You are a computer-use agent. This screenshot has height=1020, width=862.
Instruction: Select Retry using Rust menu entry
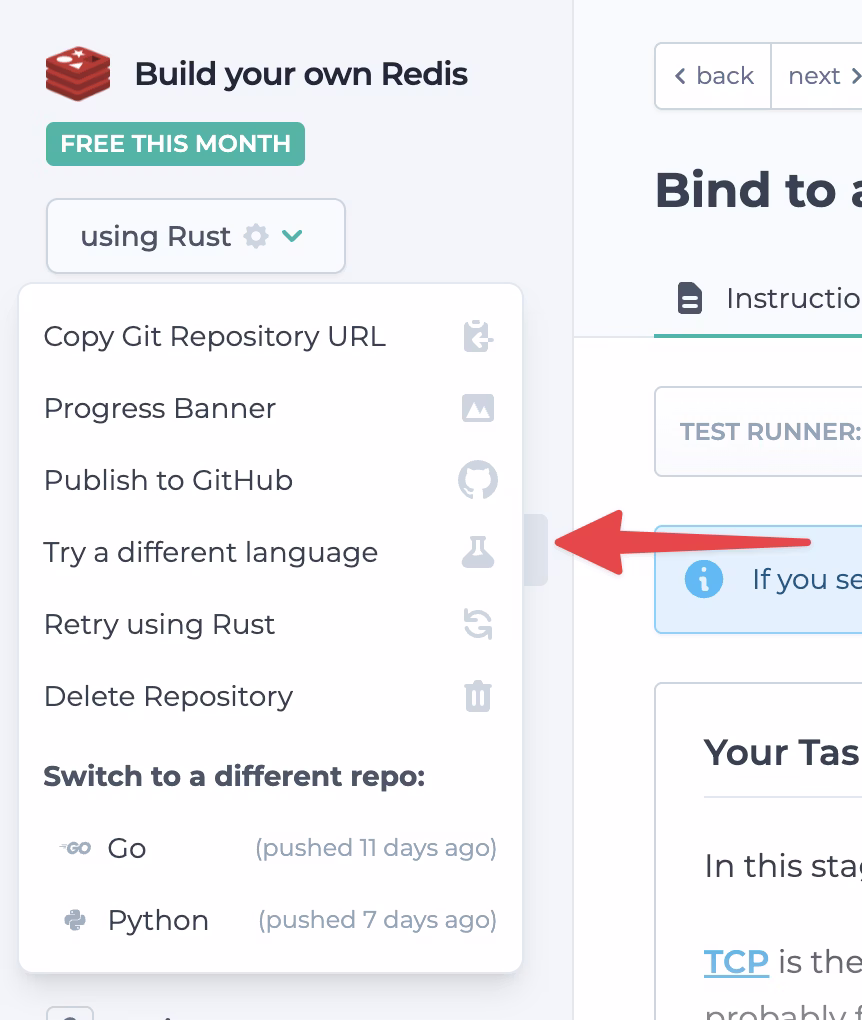(x=160, y=625)
